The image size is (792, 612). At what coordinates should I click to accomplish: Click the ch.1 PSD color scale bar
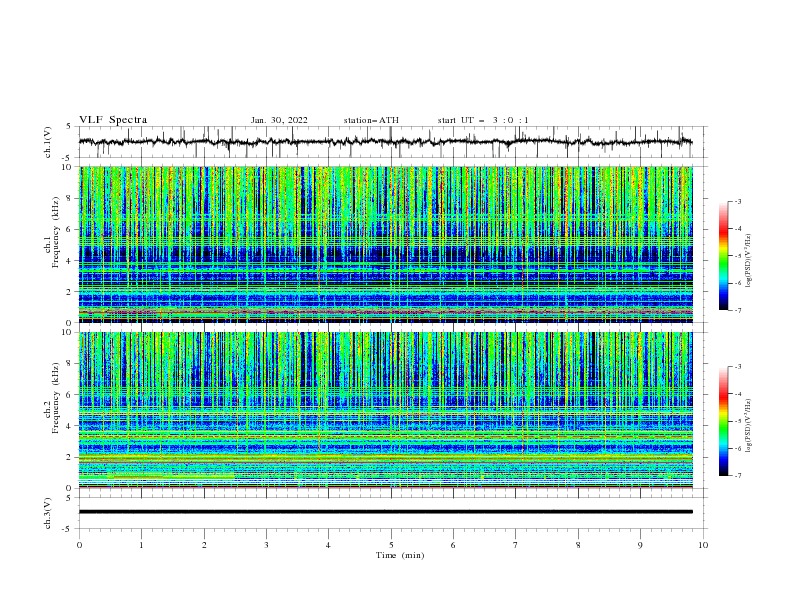click(724, 256)
